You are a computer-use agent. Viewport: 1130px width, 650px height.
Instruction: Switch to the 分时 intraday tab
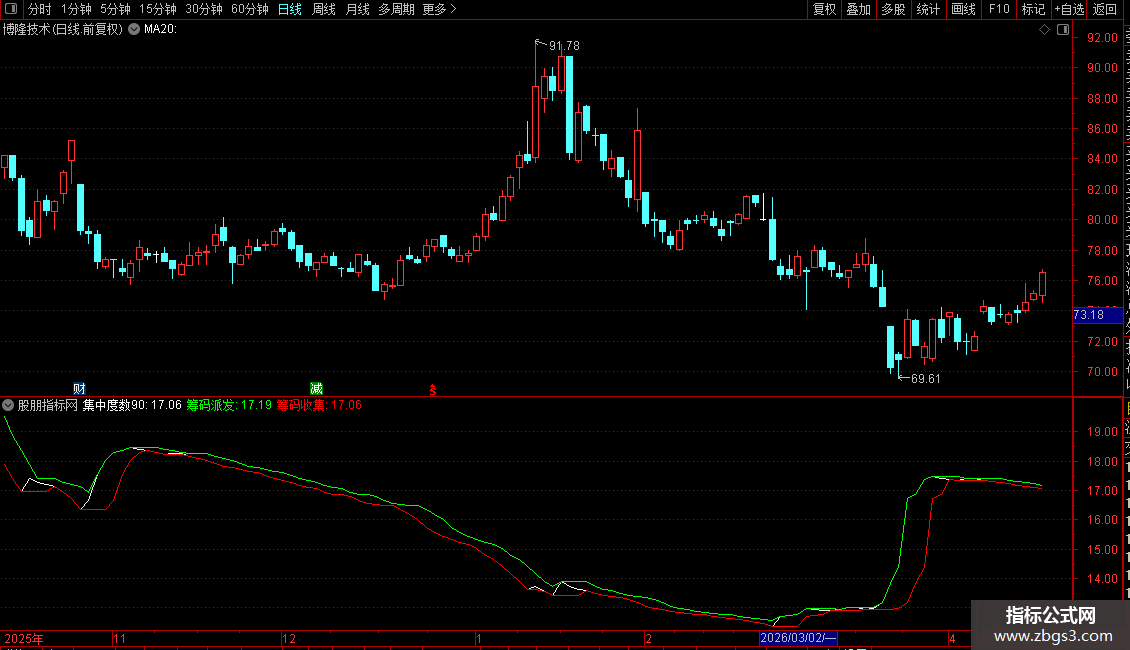[x=40, y=9]
